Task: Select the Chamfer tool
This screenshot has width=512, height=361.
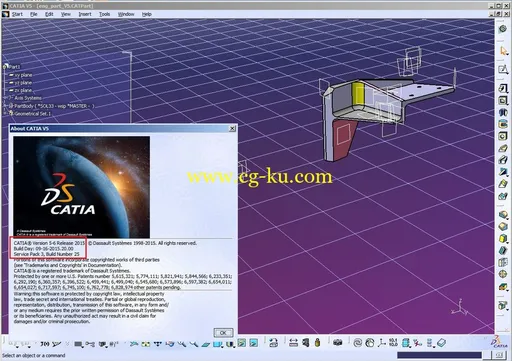Action: click(x=503, y=227)
